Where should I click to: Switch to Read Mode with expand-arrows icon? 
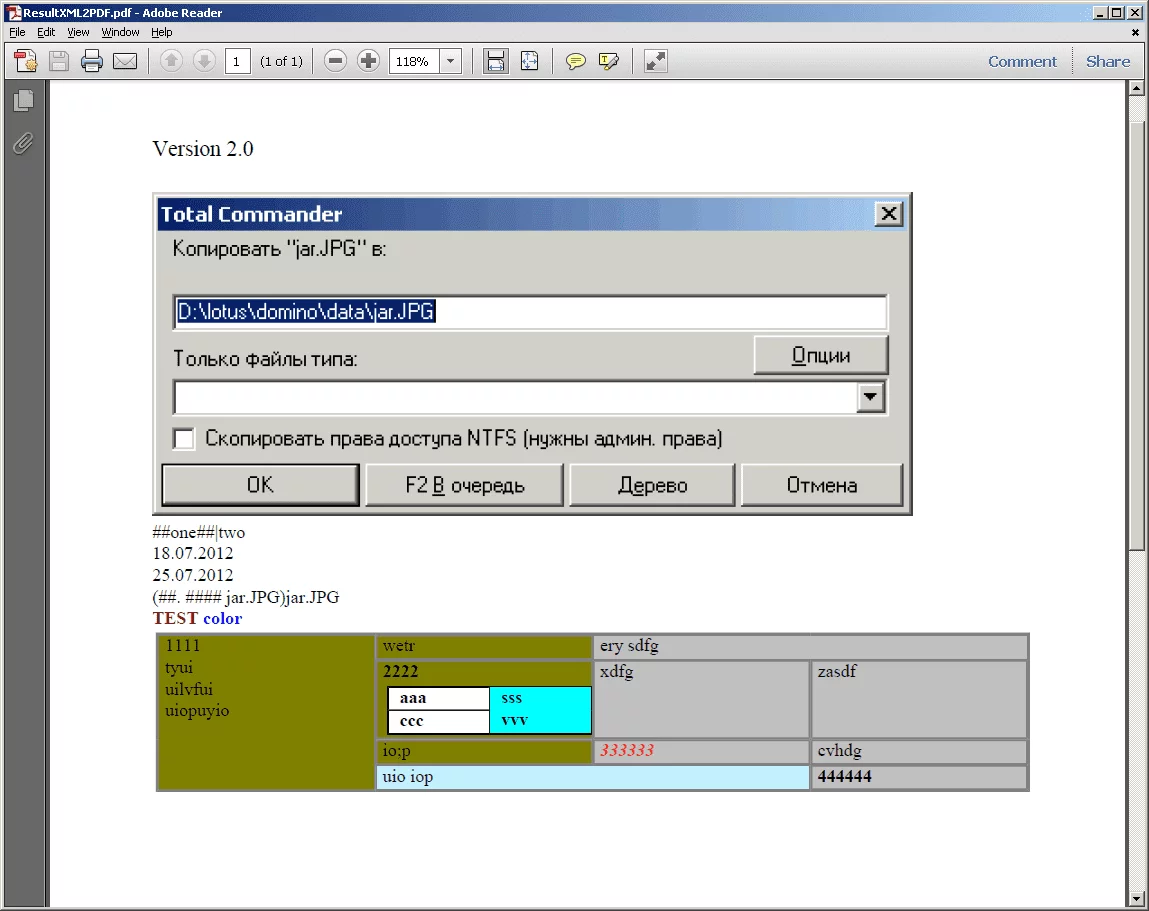(x=655, y=61)
